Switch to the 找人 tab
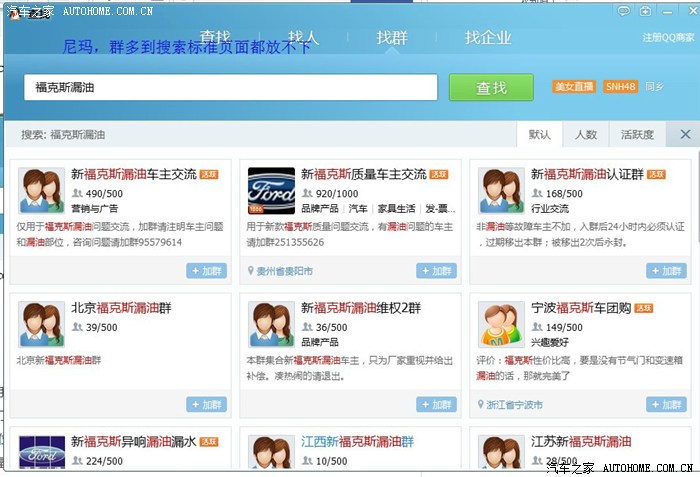 (x=301, y=38)
